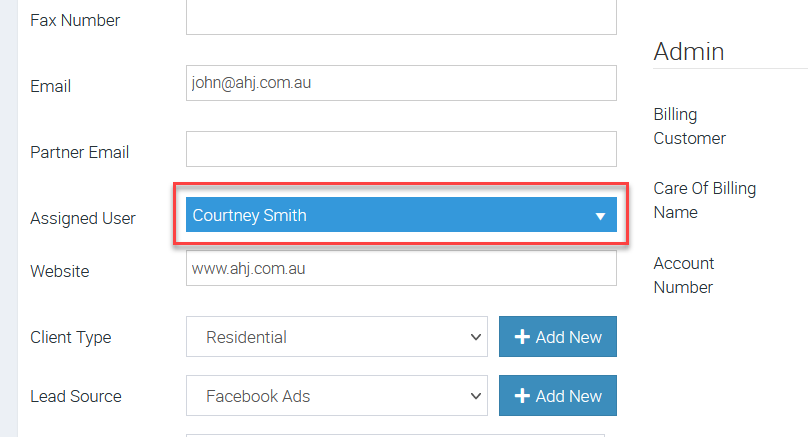Viewport: 808px width, 437px height.
Task: Click Add New text for Client Type
Action: pos(568,337)
